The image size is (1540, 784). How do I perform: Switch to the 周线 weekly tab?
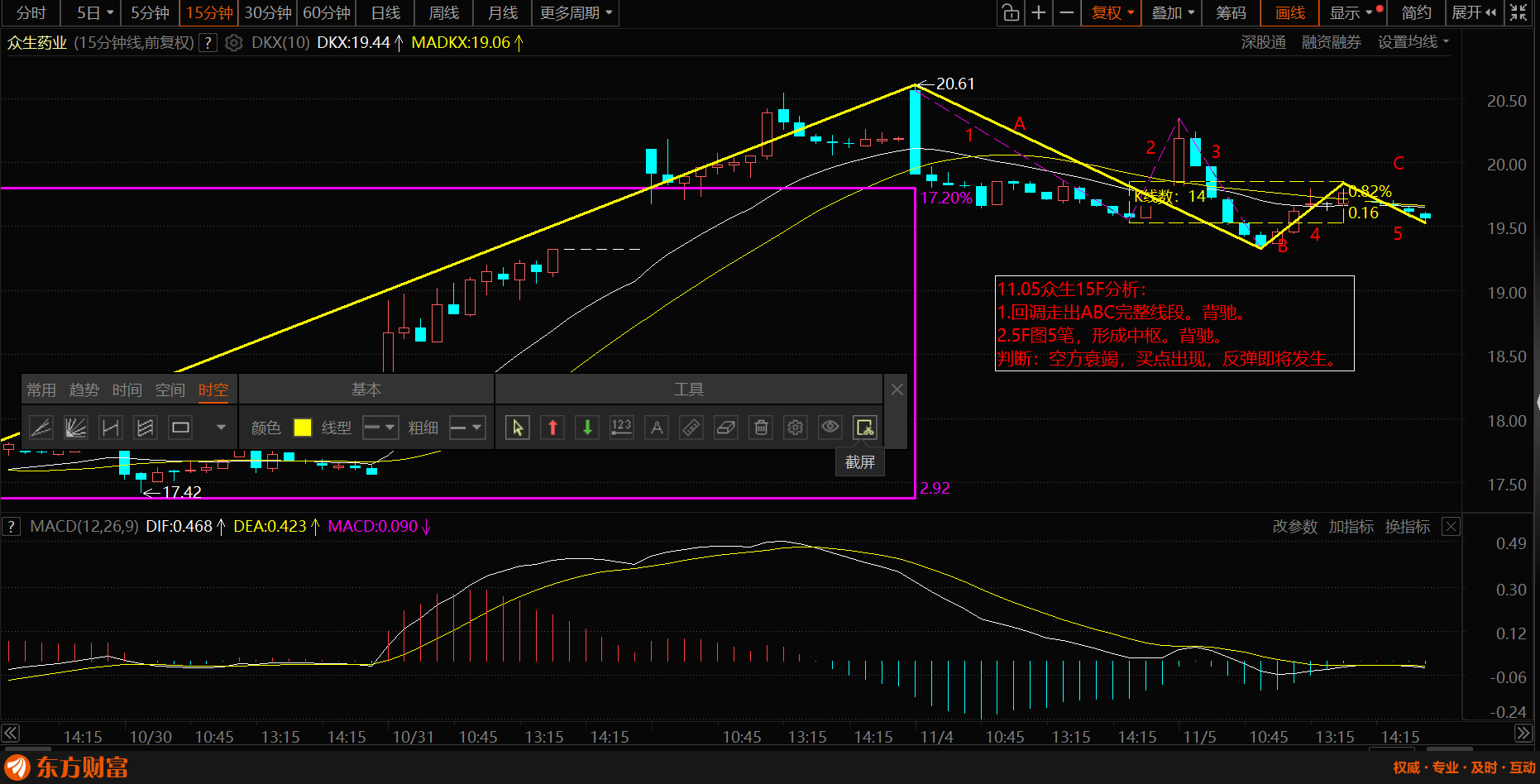tap(444, 12)
